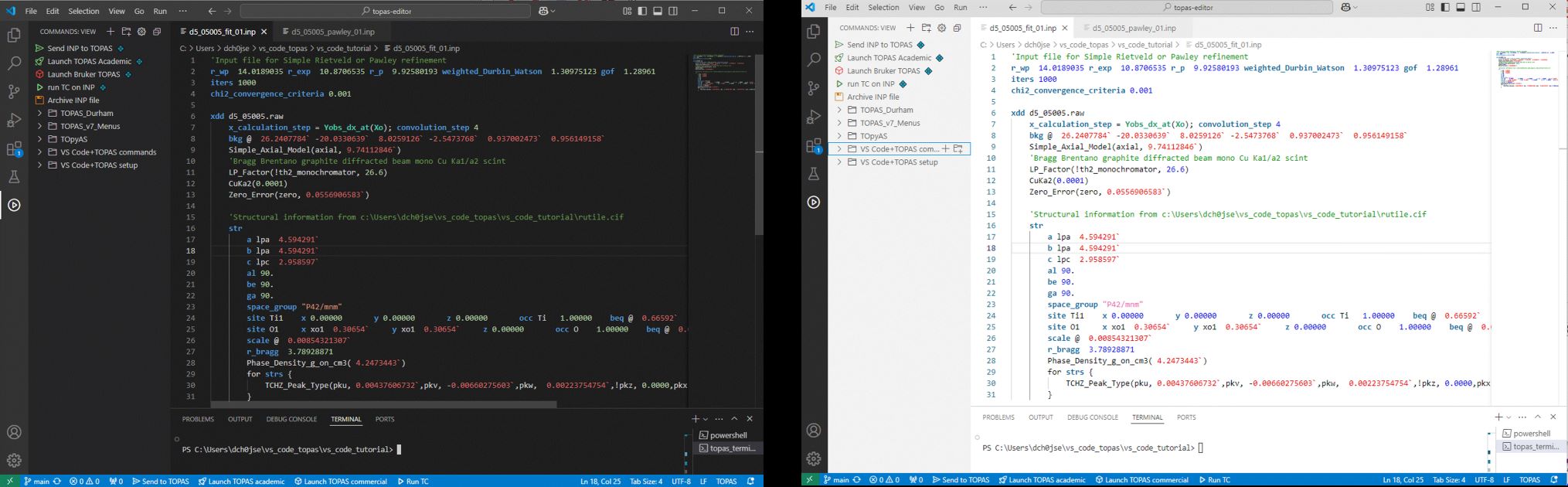Toggle Secondary Side Bar in dark window
Image resolution: width=1568 pixels, height=487 pixels.
pos(673,11)
